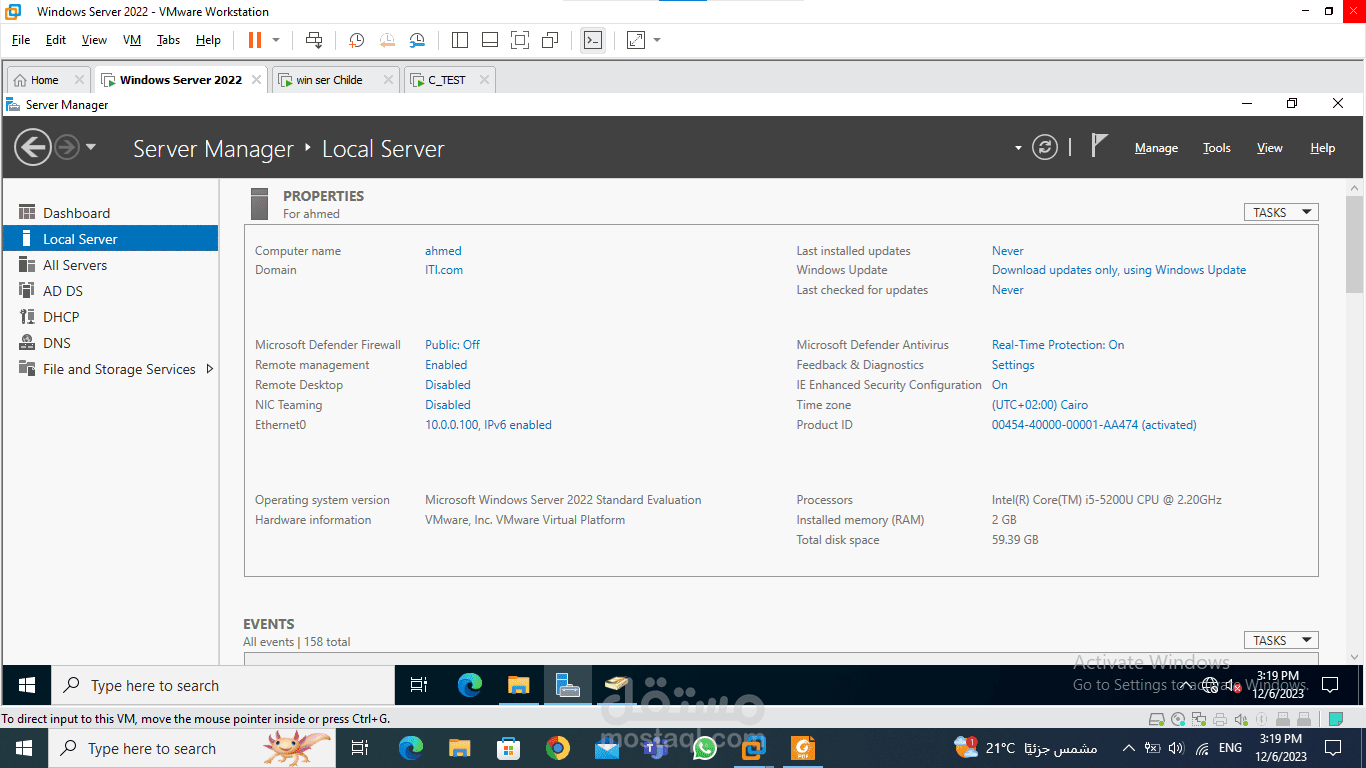The width and height of the screenshot is (1366, 768).
Task: Toggle the thumbnail bar layout icon
Action: [x=490, y=40]
